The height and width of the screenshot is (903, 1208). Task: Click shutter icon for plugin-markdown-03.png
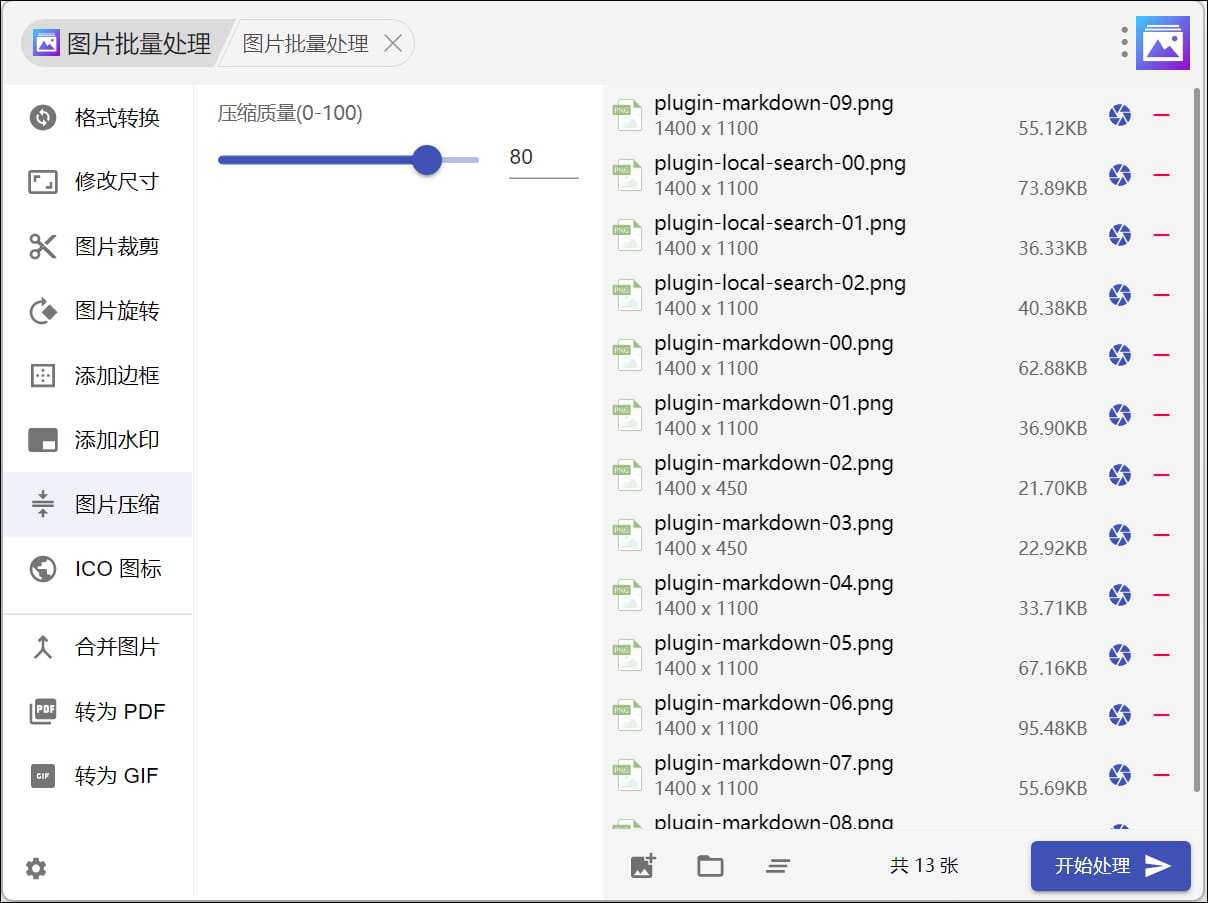coord(1120,535)
